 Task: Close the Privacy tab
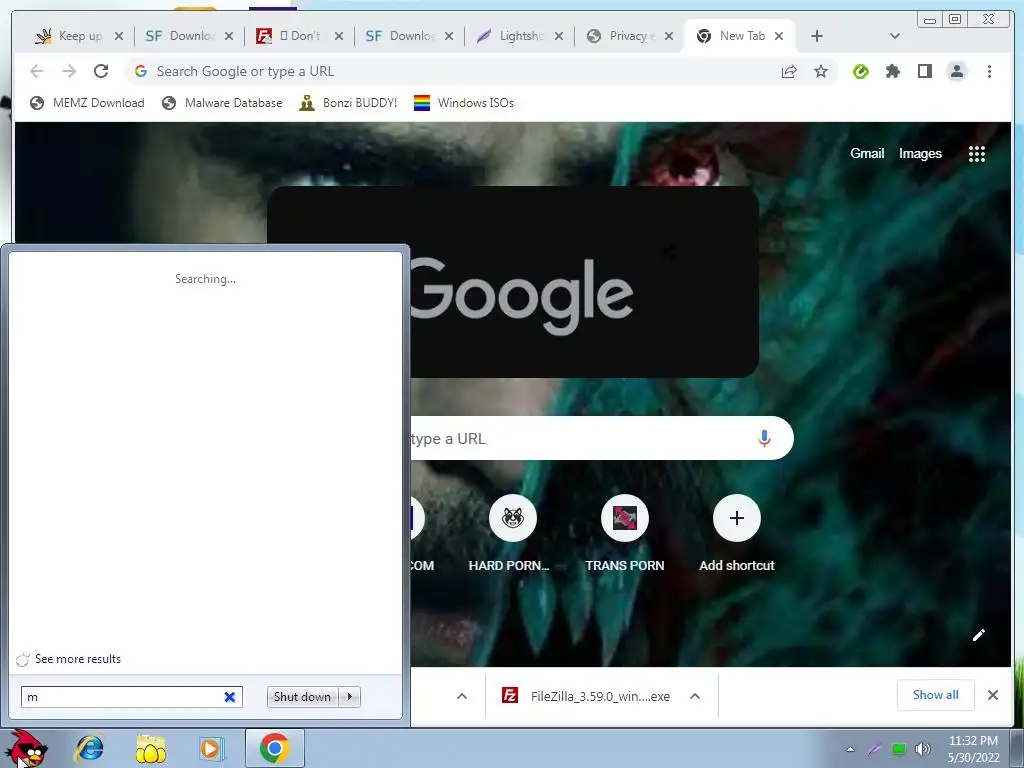[669, 36]
